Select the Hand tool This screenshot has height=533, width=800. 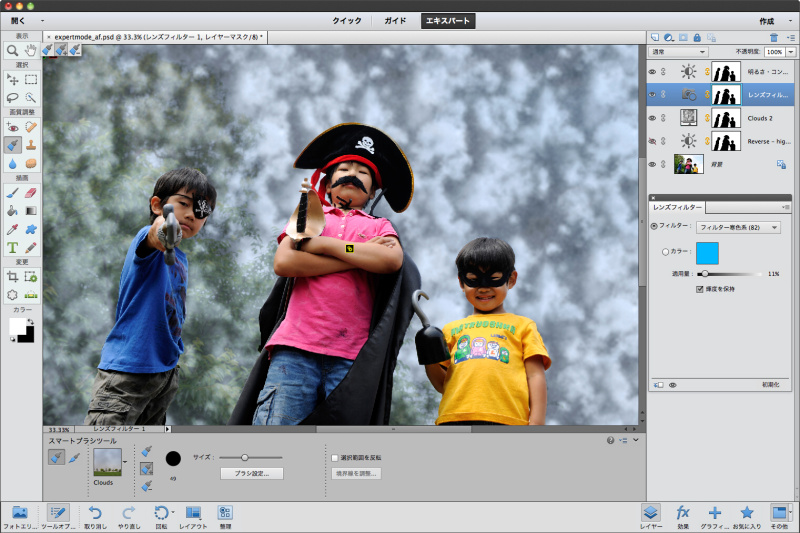[x=31, y=50]
